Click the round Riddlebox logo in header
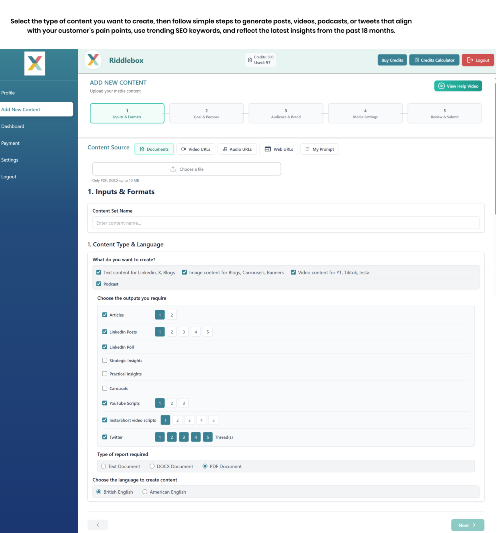 [x=93, y=60]
